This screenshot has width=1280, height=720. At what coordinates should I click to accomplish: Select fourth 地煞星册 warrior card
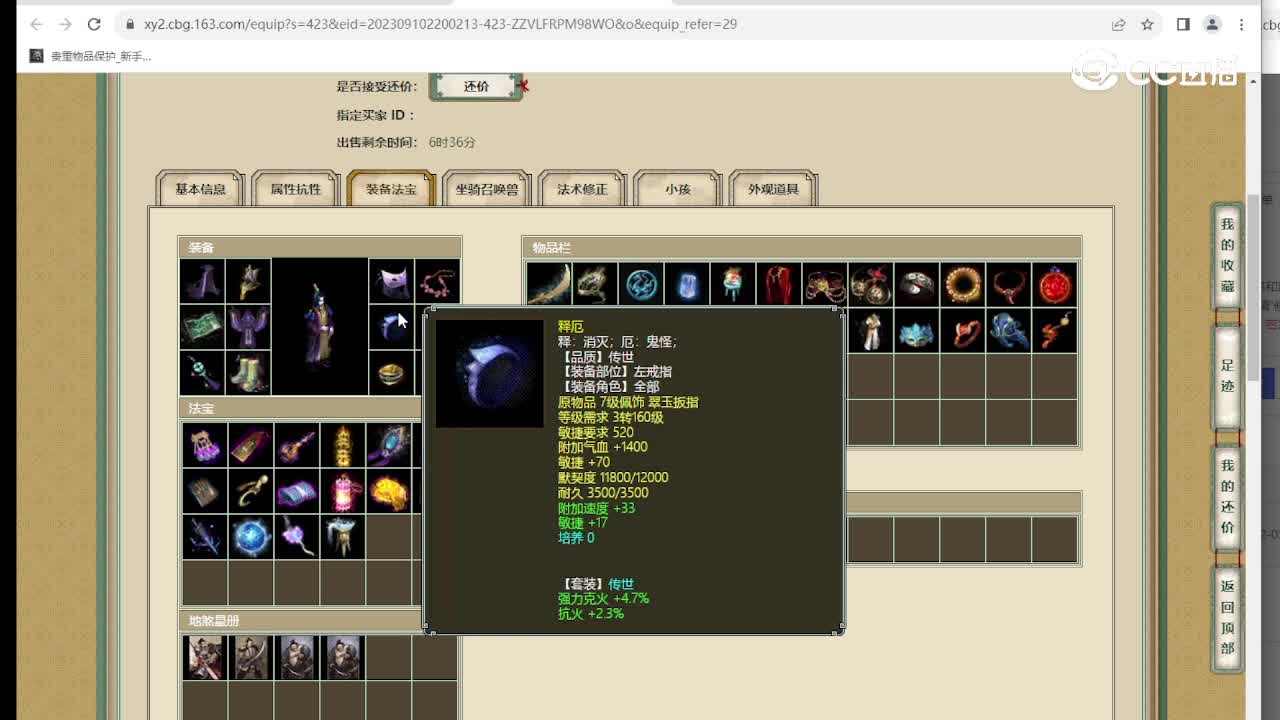click(343, 657)
